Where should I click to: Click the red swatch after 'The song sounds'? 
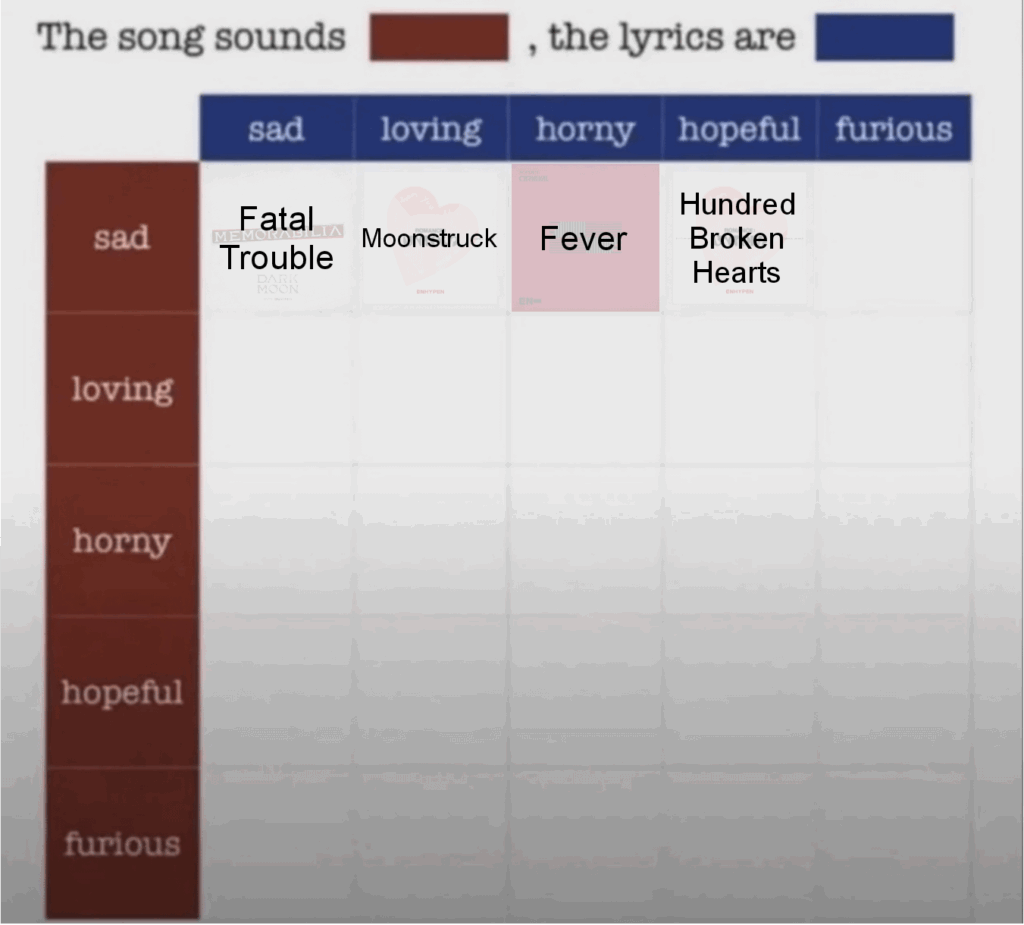point(439,37)
